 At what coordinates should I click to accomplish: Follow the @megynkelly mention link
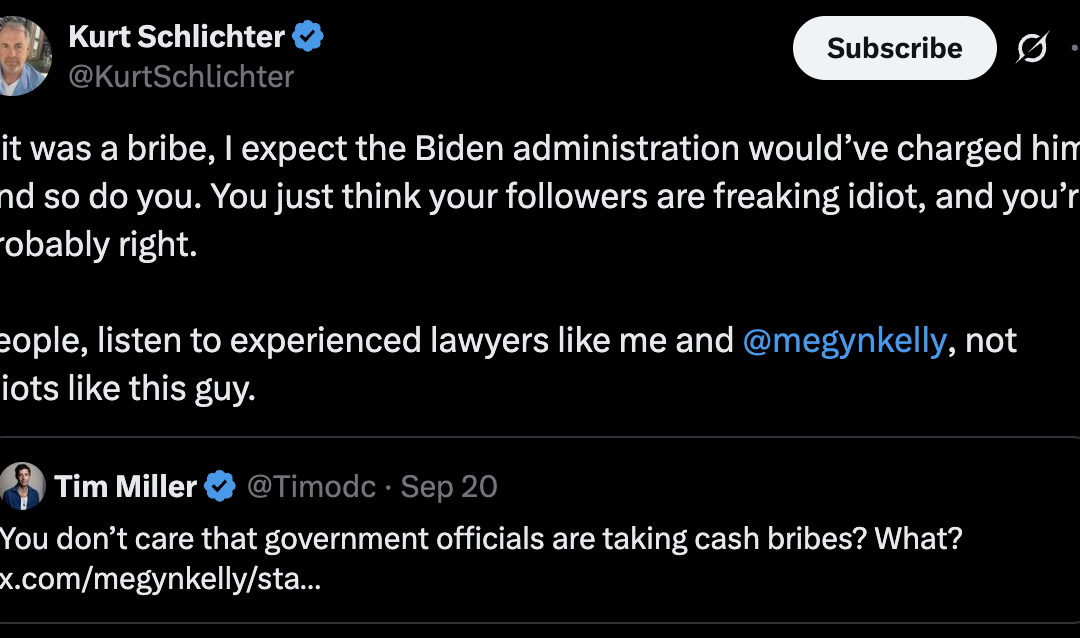click(x=844, y=341)
